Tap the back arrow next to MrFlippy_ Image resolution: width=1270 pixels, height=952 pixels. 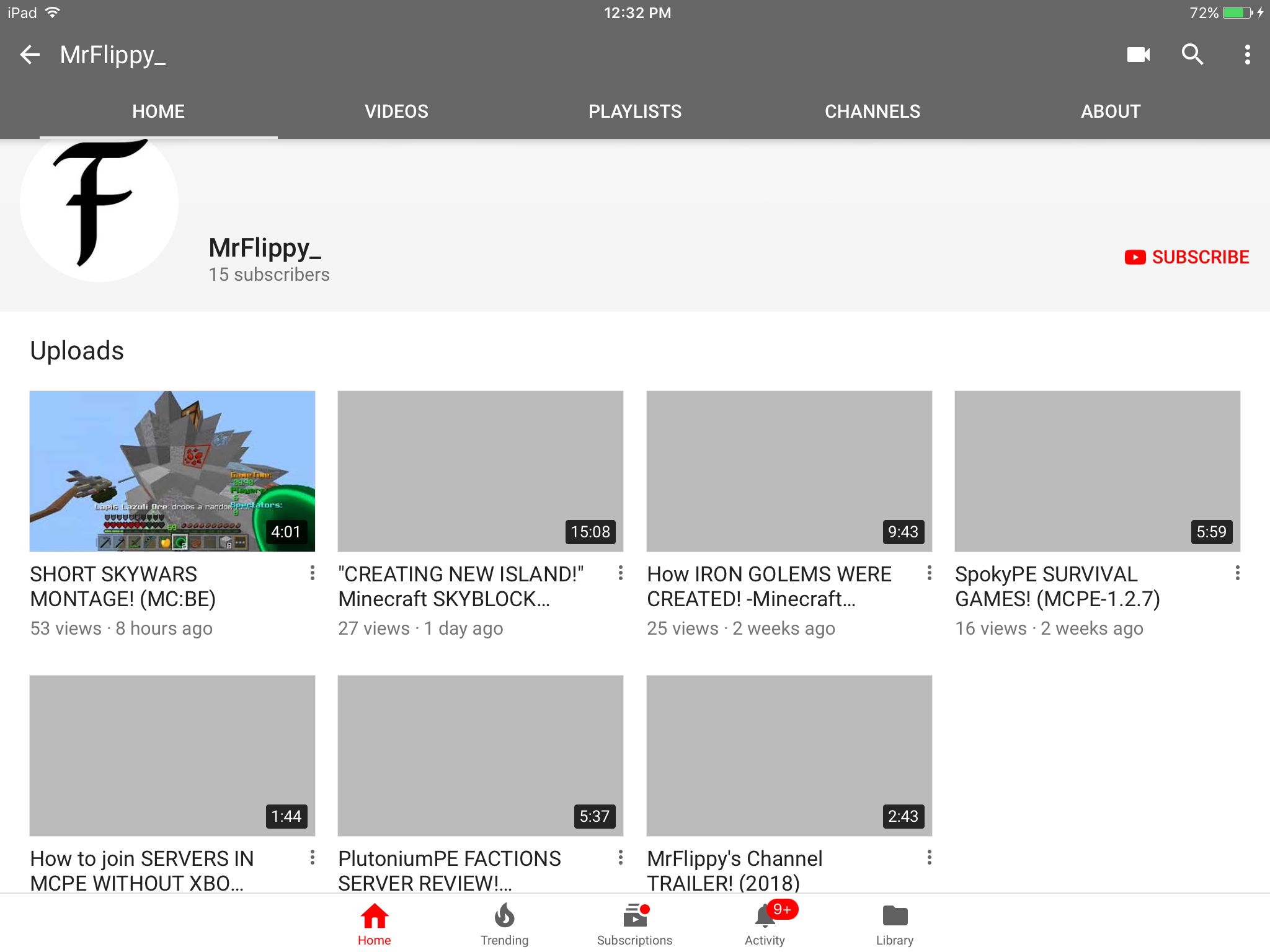click(30, 55)
